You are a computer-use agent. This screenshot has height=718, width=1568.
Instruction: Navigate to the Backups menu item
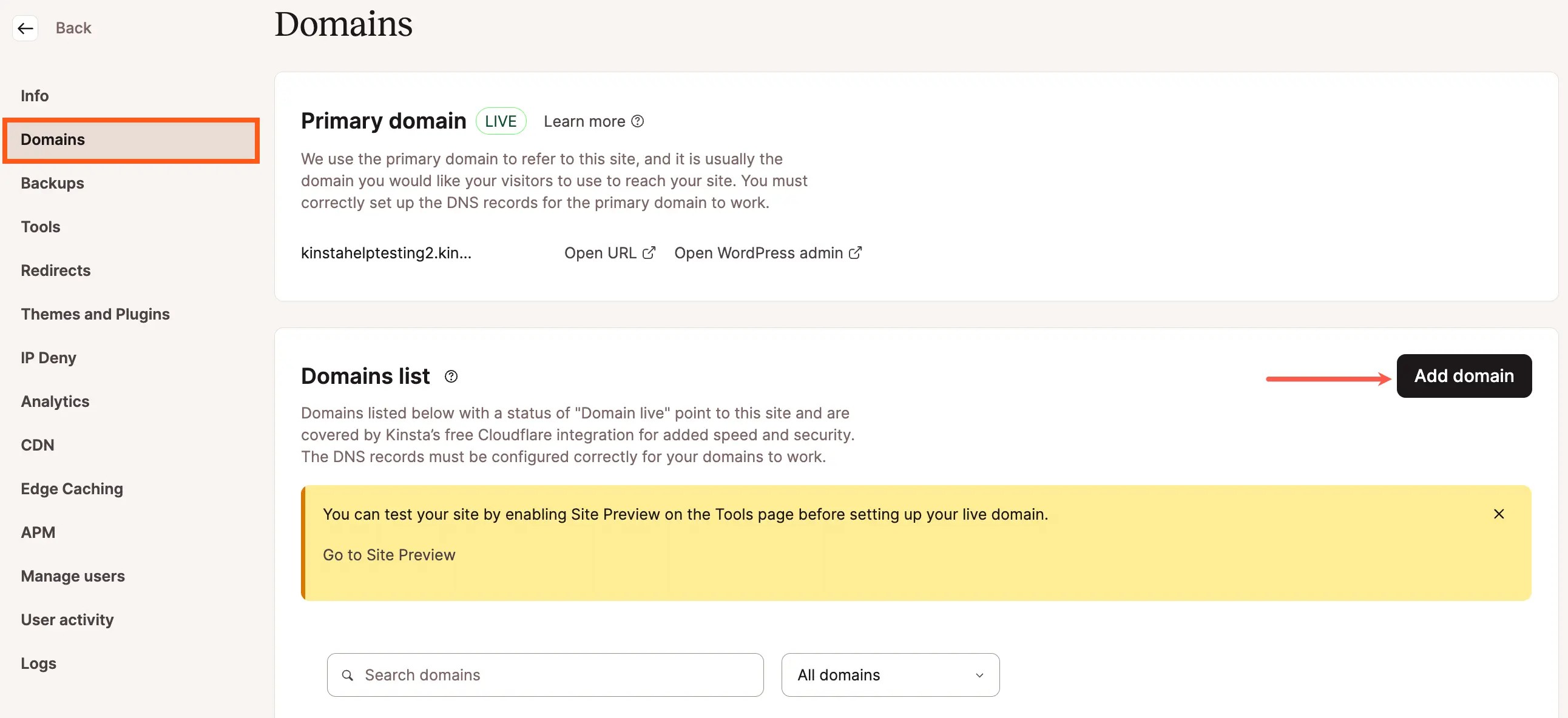tap(53, 182)
